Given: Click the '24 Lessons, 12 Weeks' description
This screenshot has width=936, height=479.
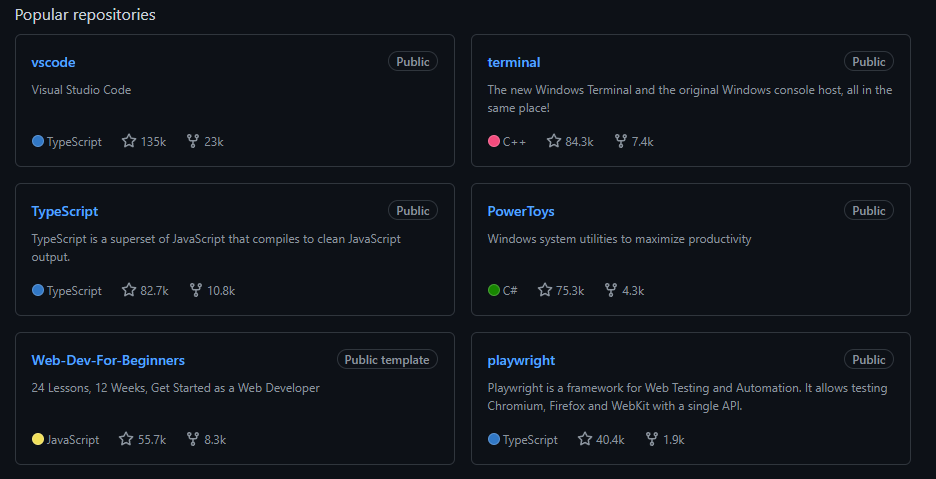Looking at the screenshot, I should tap(176, 388).
